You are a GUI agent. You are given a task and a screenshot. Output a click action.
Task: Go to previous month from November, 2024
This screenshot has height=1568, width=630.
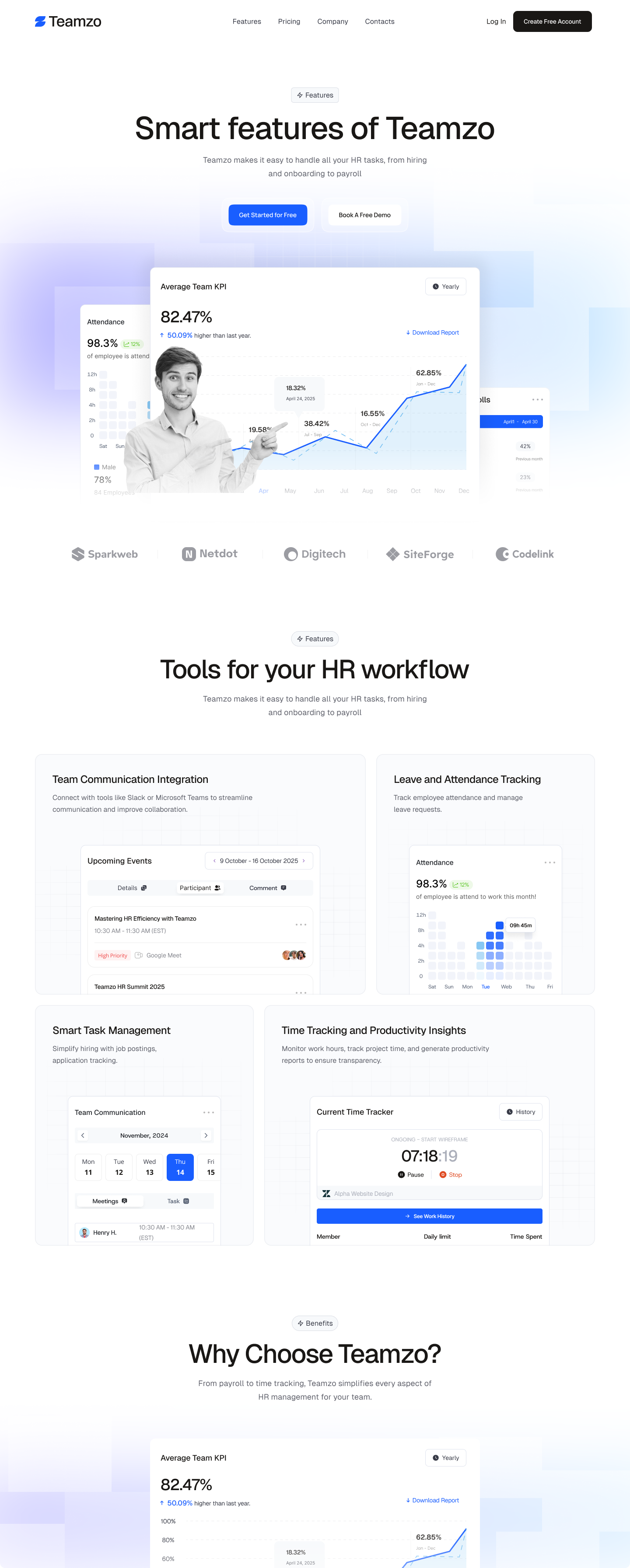point(83,1136)
